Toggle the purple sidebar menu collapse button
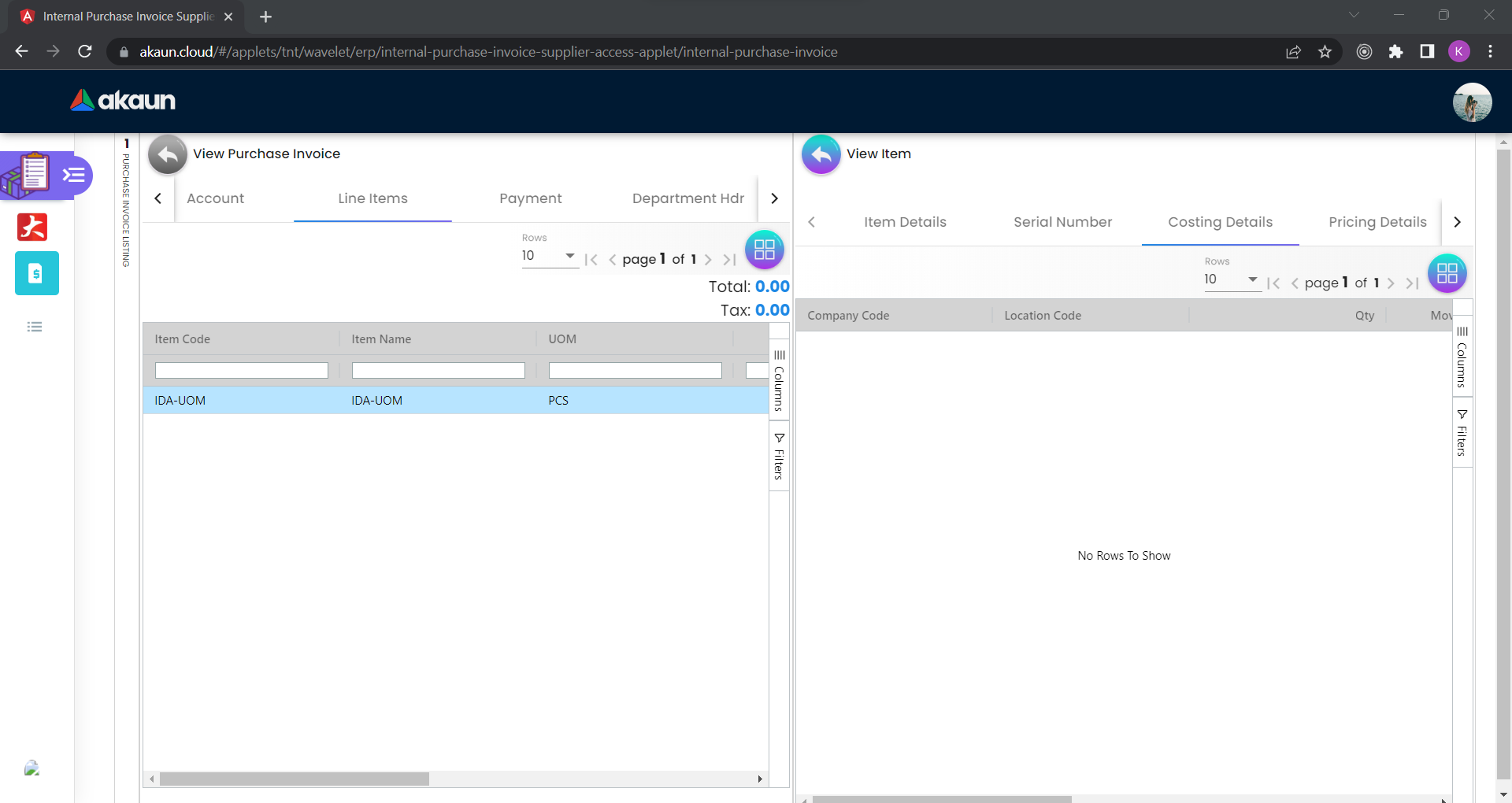 click(x=74, y=175)
